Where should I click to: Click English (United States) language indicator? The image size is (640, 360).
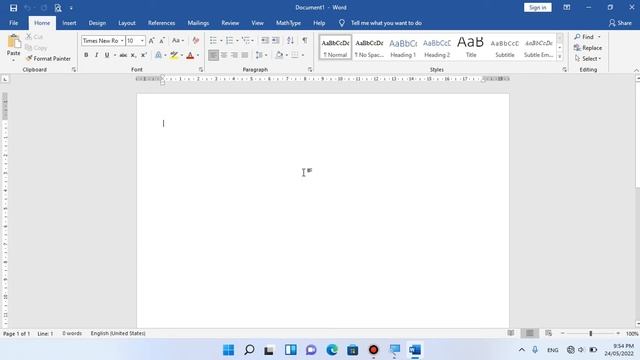118,333
